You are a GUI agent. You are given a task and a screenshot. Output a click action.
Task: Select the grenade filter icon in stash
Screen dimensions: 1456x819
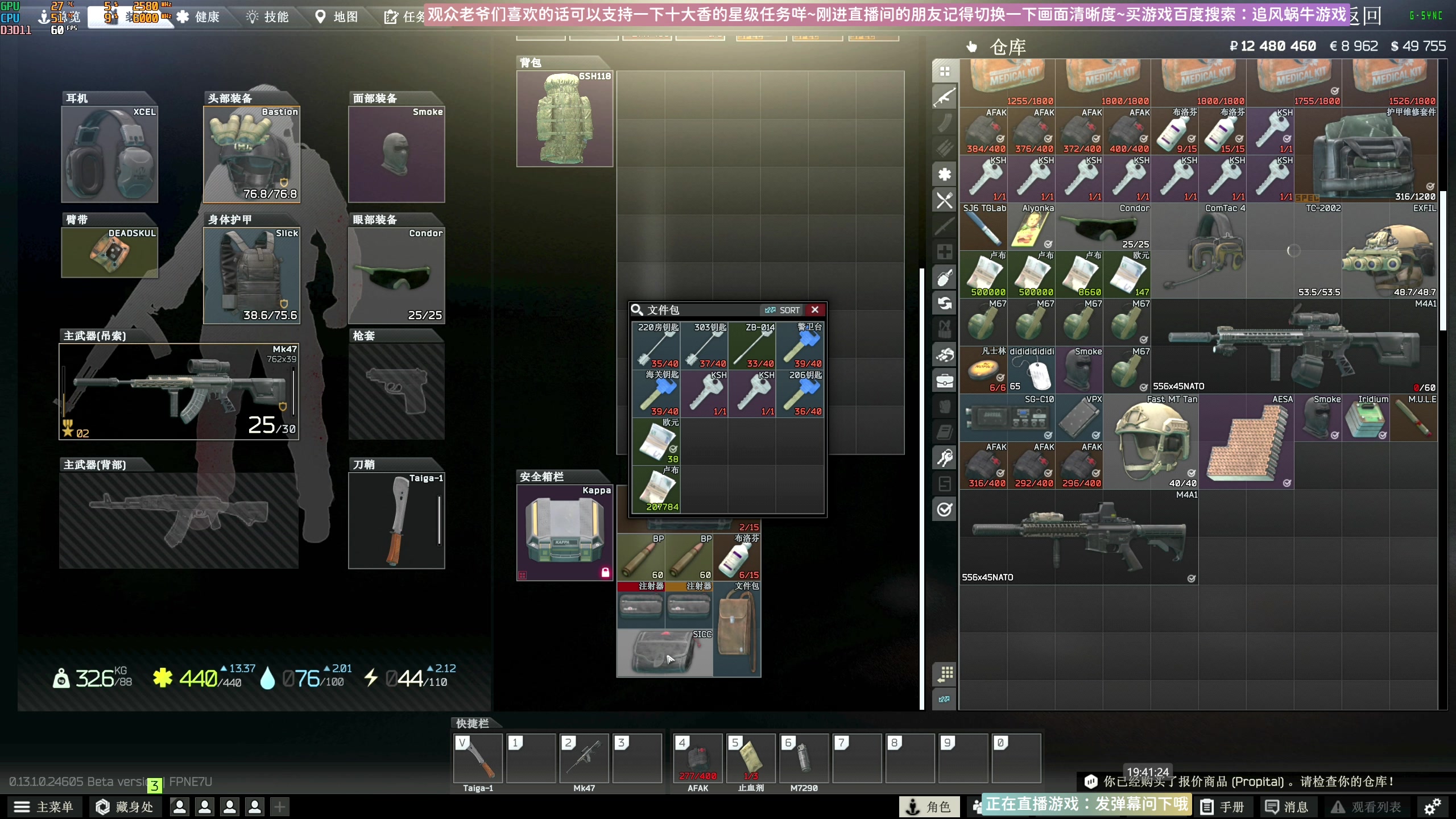944,278
